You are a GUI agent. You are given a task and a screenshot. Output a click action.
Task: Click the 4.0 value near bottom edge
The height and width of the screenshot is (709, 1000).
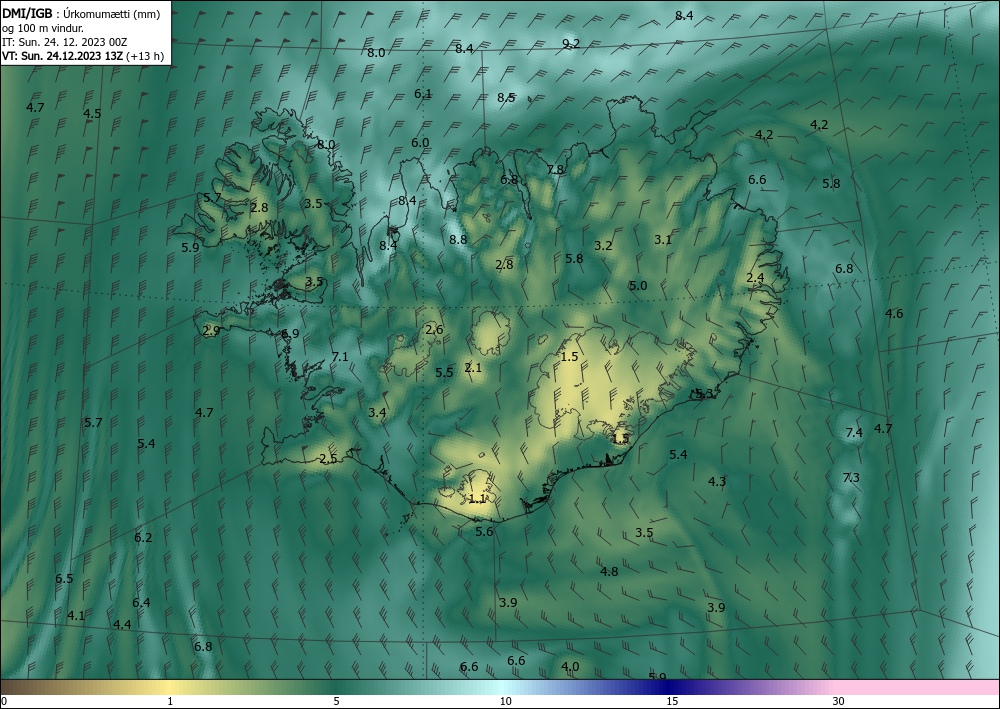pyautogui.click(x=570, y=666)
